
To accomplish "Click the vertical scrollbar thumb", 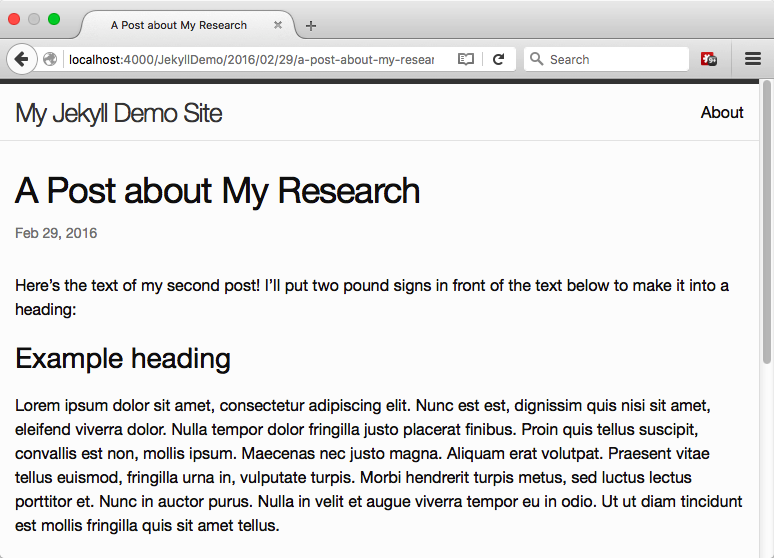I will [x=767, y=220].
